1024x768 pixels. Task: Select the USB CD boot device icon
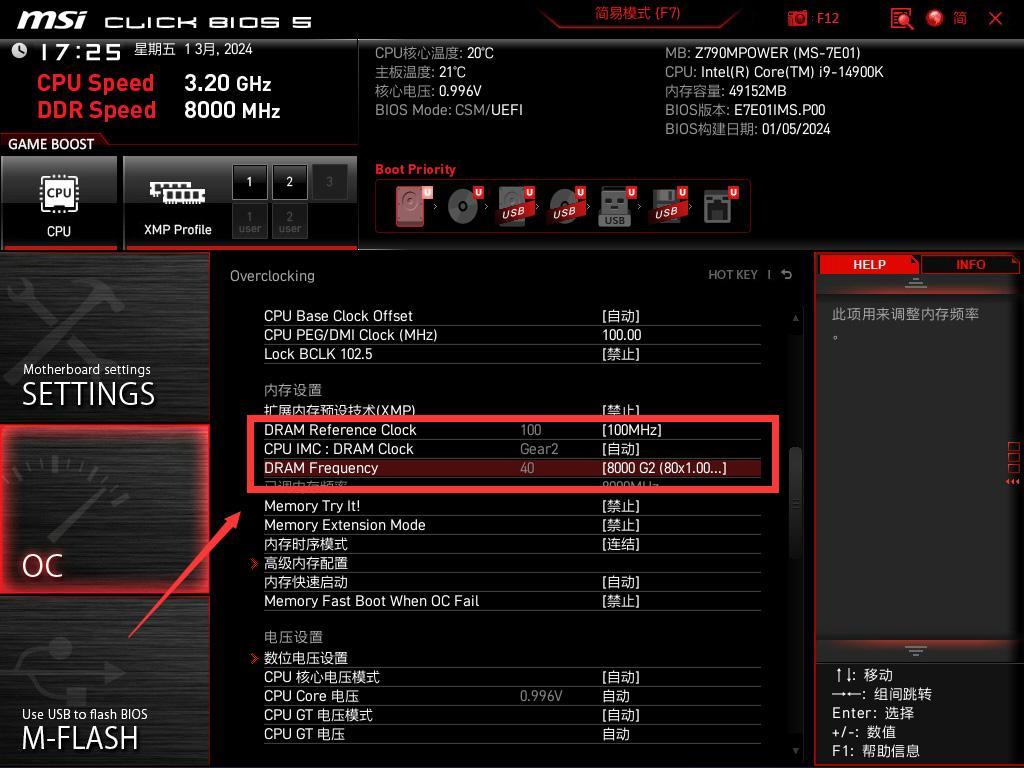click(566, 206)
